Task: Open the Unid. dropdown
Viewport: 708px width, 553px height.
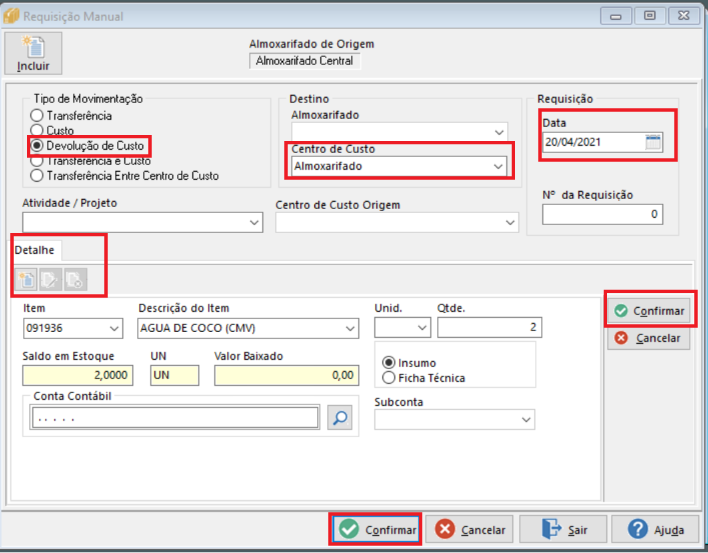Action: 422,327
